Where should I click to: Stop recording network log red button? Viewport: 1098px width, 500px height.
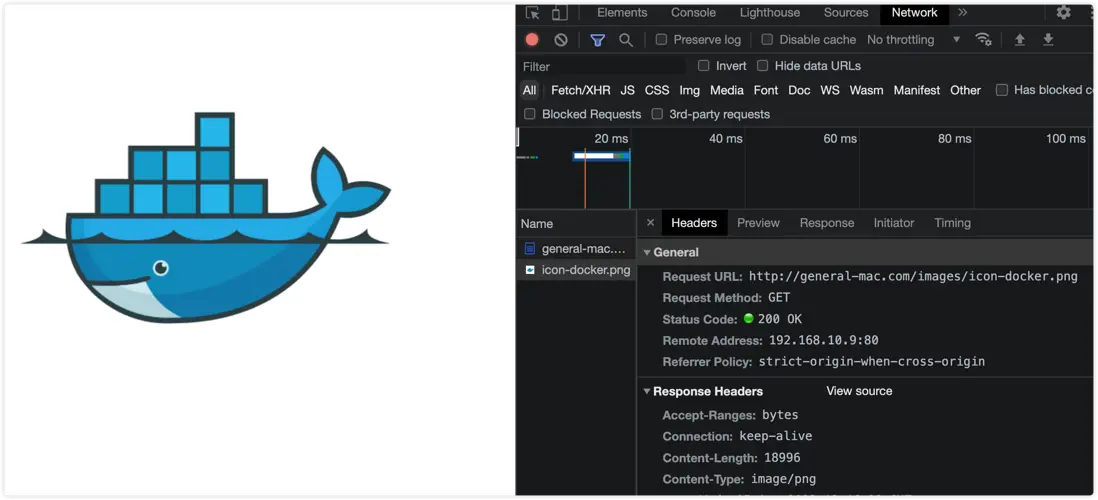532,40
